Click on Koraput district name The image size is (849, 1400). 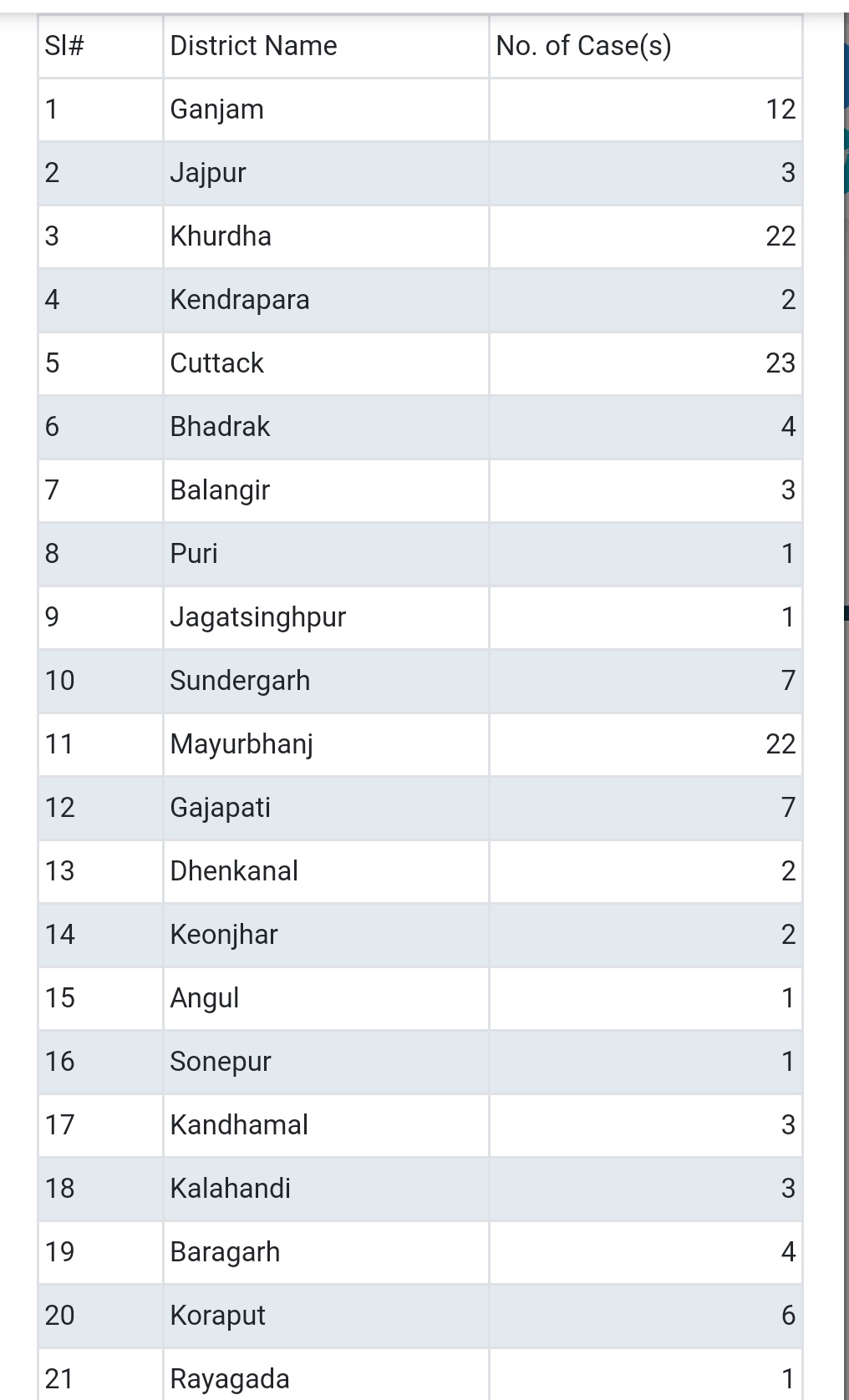pos(217,1316)
